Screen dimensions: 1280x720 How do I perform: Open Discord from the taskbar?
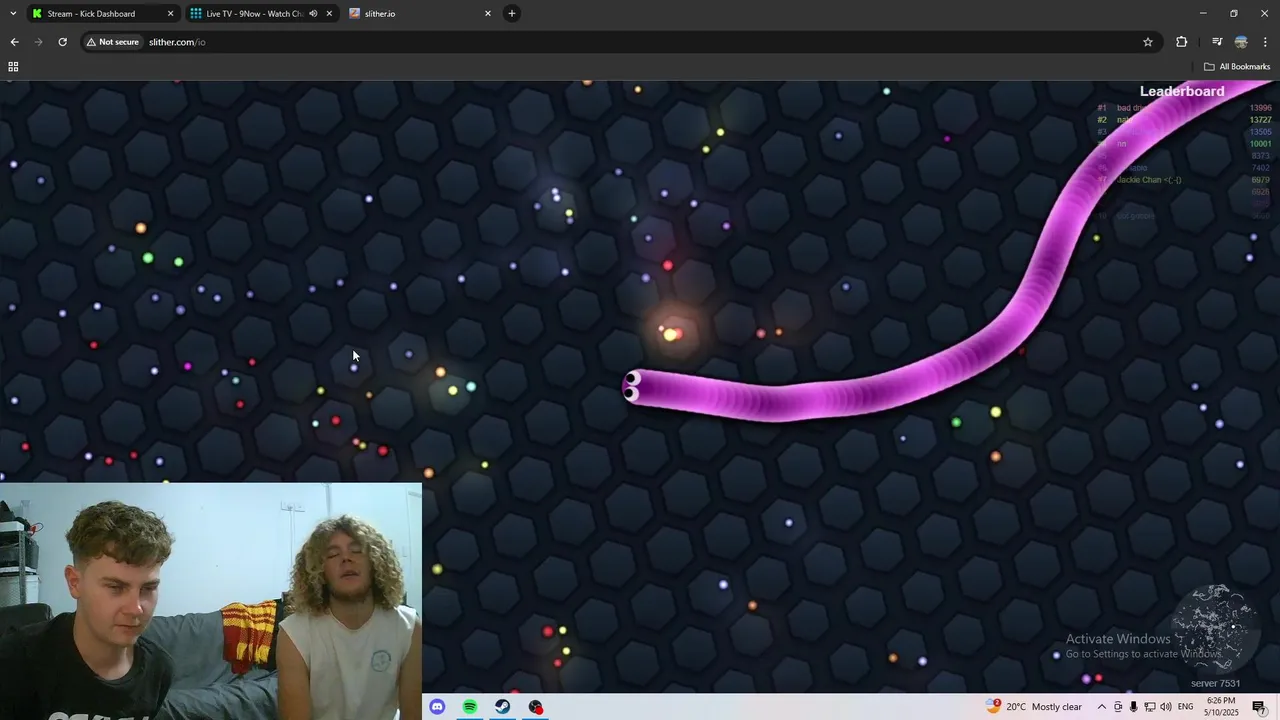coord(437,707)
